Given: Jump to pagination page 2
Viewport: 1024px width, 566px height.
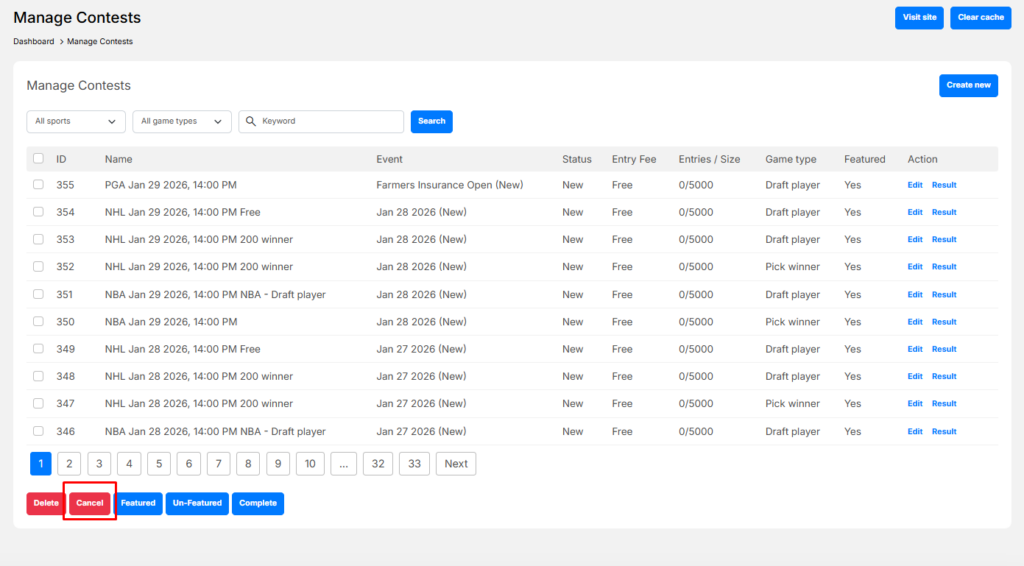Looking at the screenshot, I should coord(68,464).
